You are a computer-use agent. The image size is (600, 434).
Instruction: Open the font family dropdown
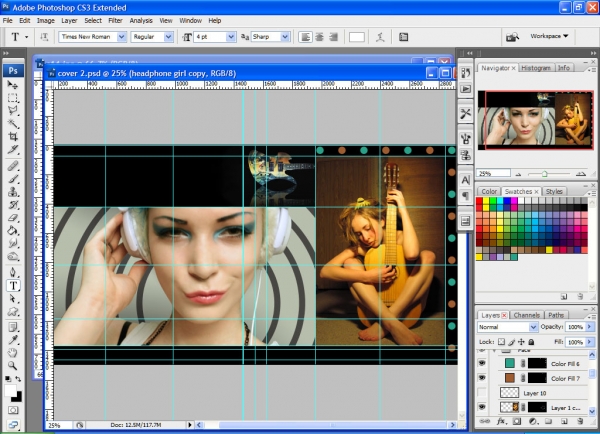(122, 37)
